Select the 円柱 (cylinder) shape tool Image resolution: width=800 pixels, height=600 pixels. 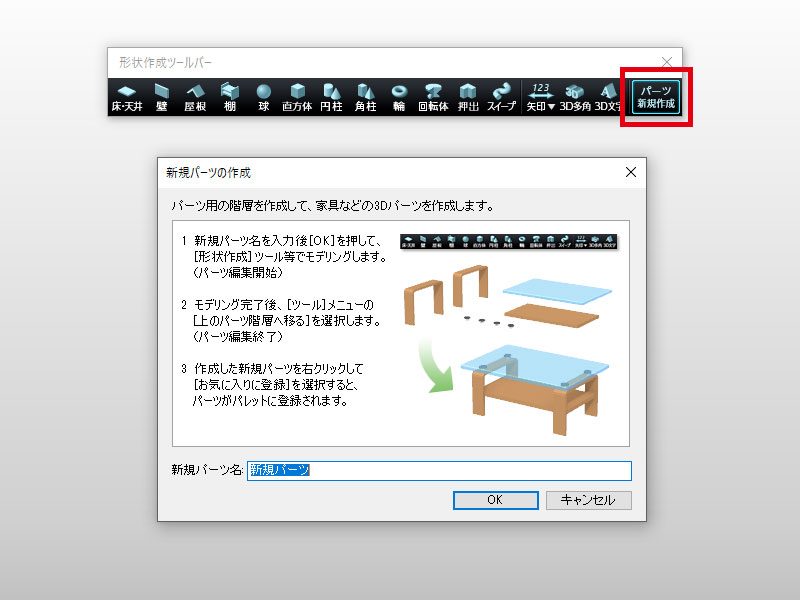(x=330, y=97)
